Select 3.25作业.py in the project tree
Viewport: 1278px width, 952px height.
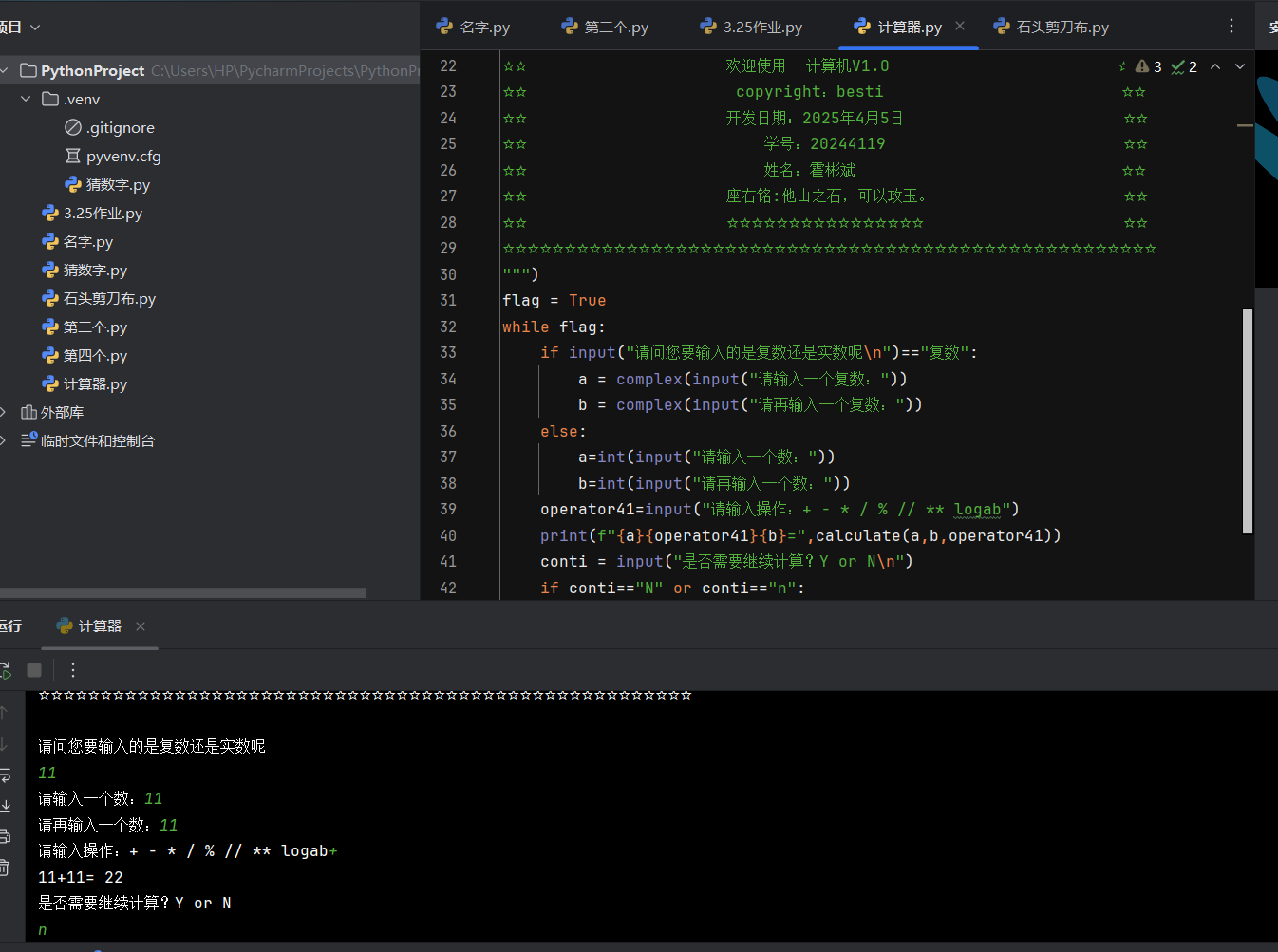(92, 213)
